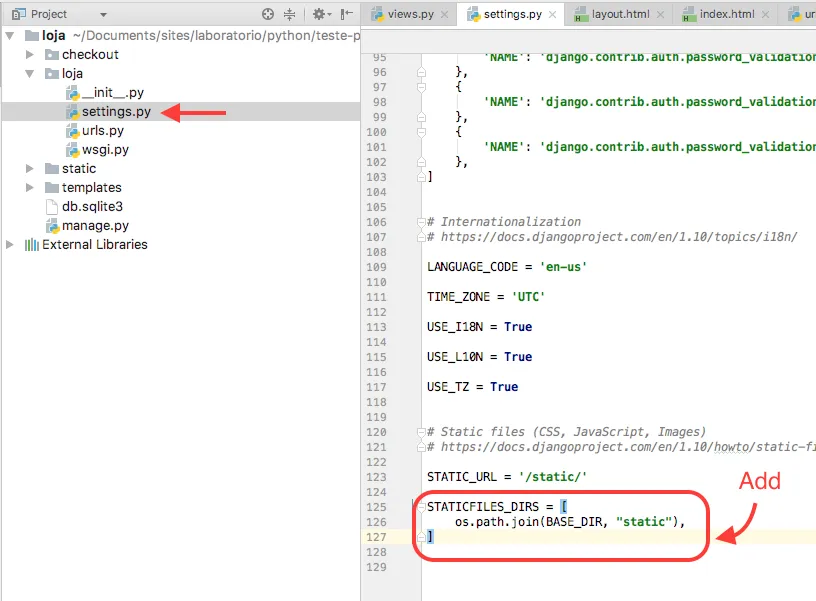Click the manage.py file icon
Screen dimensions: 816x601
pyautogui.click(x=53, y=226)
